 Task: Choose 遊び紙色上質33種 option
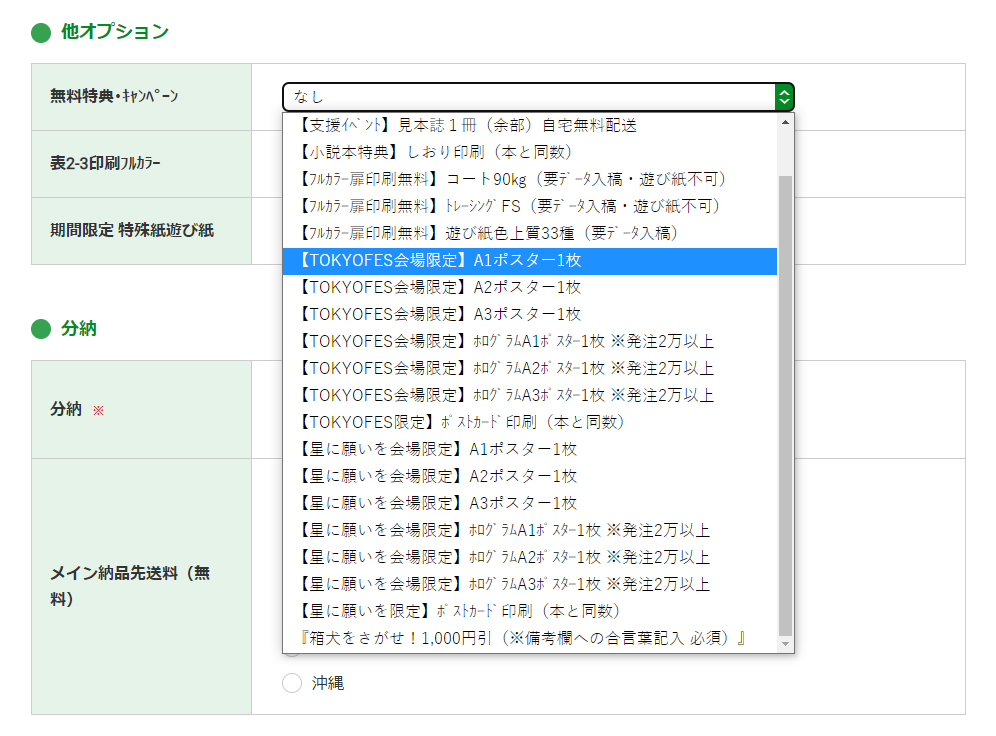530,234
